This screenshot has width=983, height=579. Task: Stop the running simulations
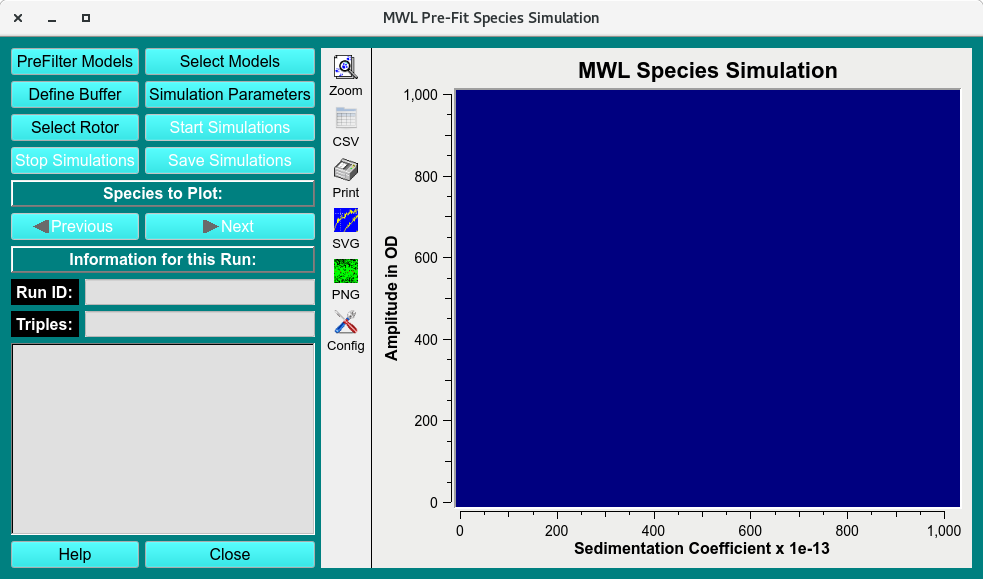point(74,160)
